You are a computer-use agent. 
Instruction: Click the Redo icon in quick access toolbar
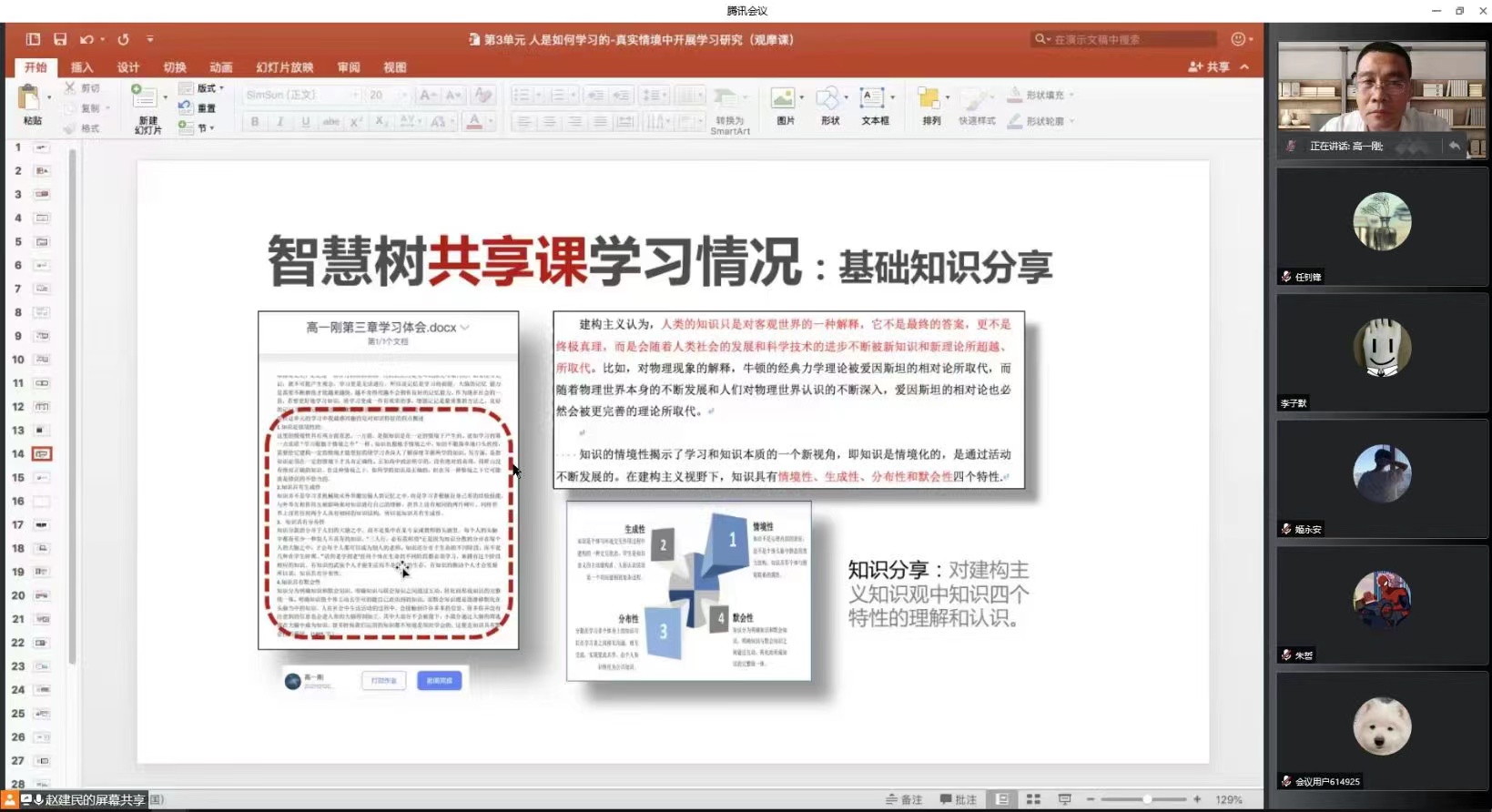coord(124,39)
